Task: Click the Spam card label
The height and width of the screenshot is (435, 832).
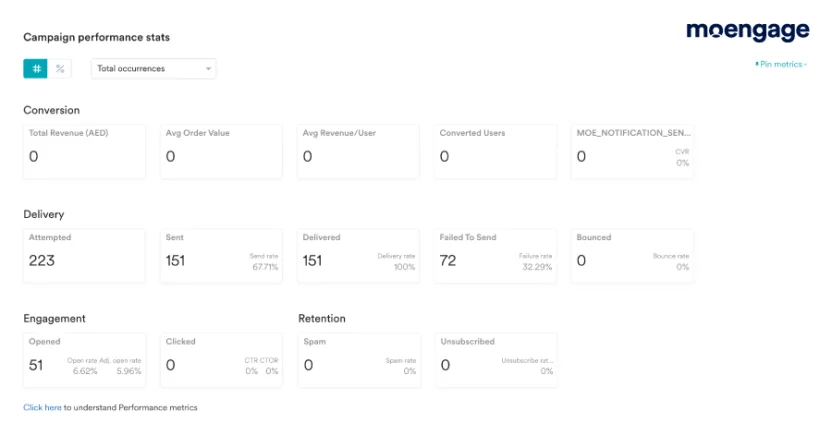Action: click(x=315, y=342)
